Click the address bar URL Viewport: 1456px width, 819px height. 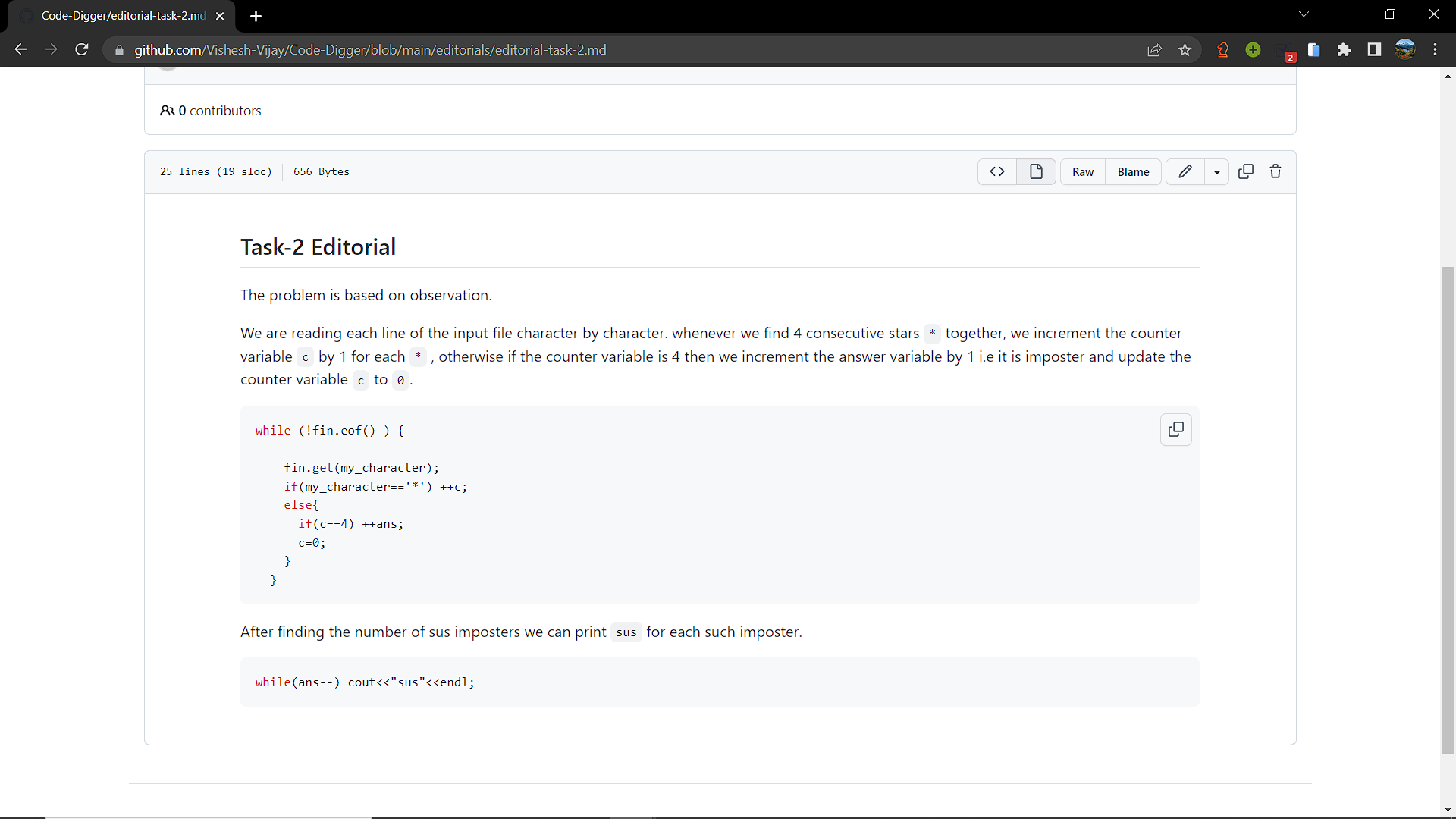click(370, 50)
